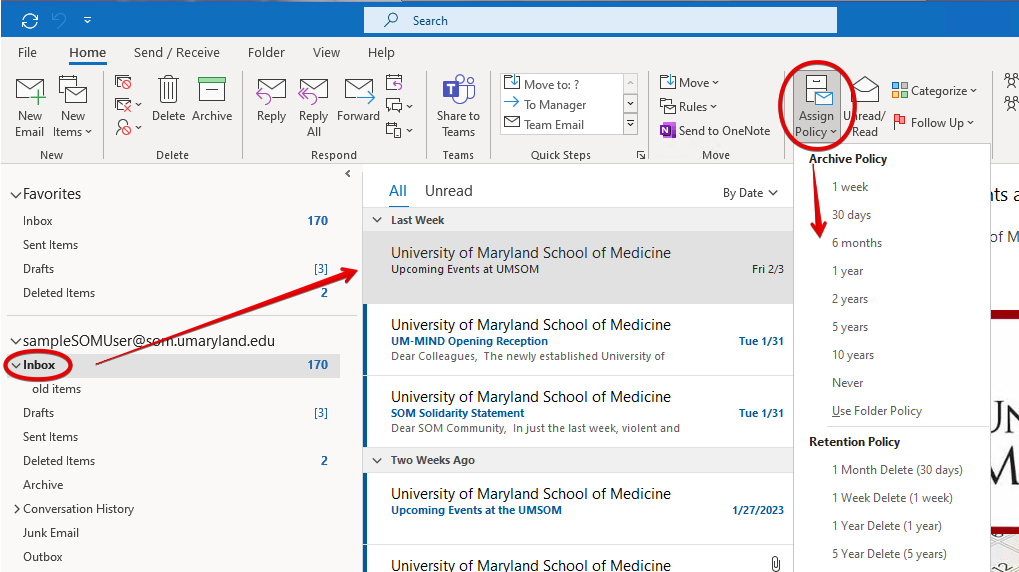Switch to the Unread filter
Screen dimensions: 1019x572
[x=448, y=191]
